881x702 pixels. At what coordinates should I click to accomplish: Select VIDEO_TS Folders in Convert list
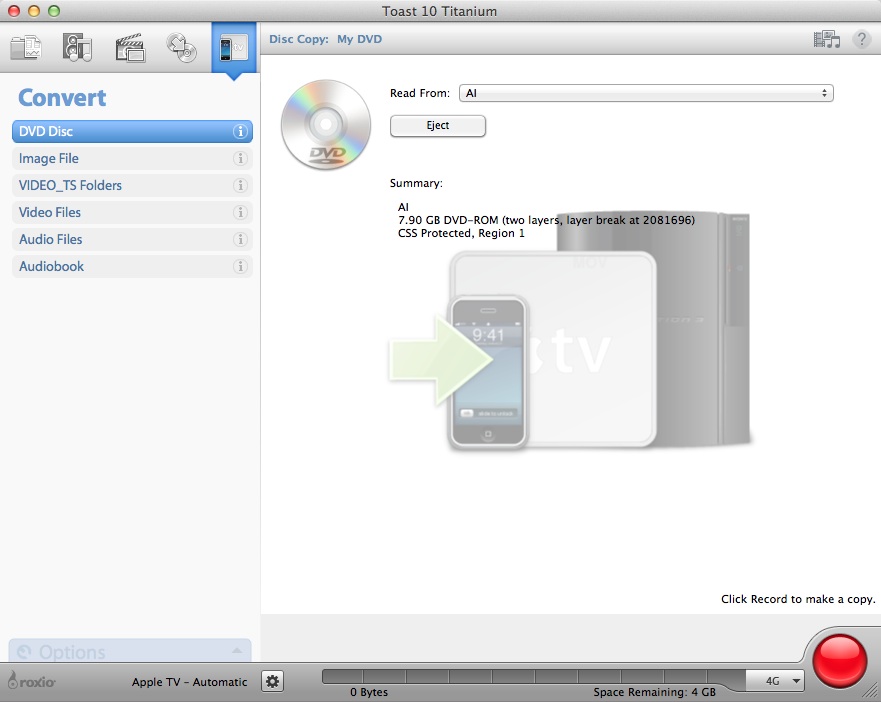point(132,185)
